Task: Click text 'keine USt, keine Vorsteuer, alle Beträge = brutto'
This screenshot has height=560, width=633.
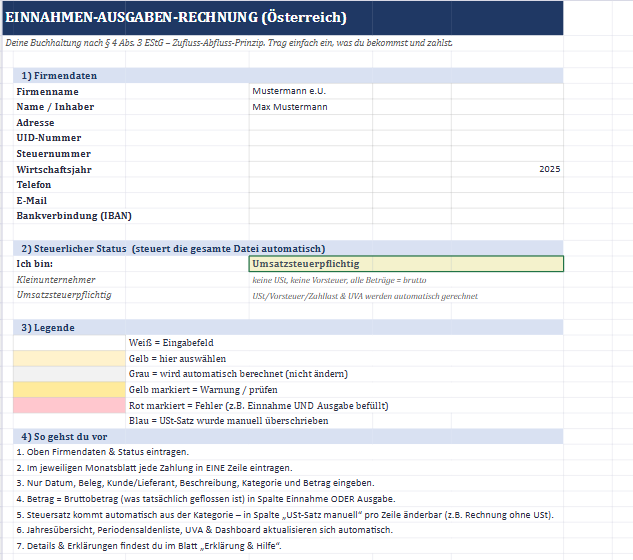Action: [x=339, y=280]
